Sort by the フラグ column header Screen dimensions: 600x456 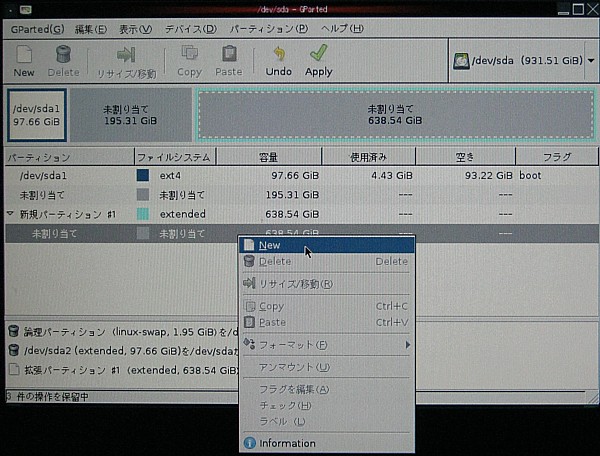pyautogui.click(x=557, y=157)
